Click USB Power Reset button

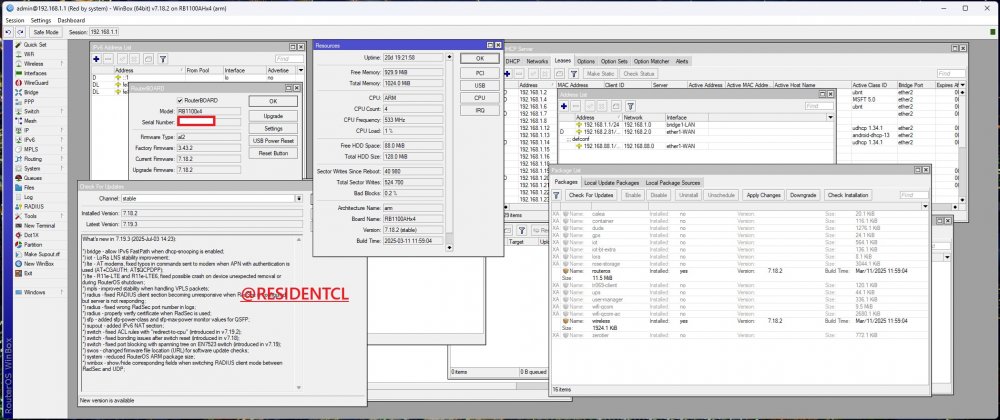point(273,141)
